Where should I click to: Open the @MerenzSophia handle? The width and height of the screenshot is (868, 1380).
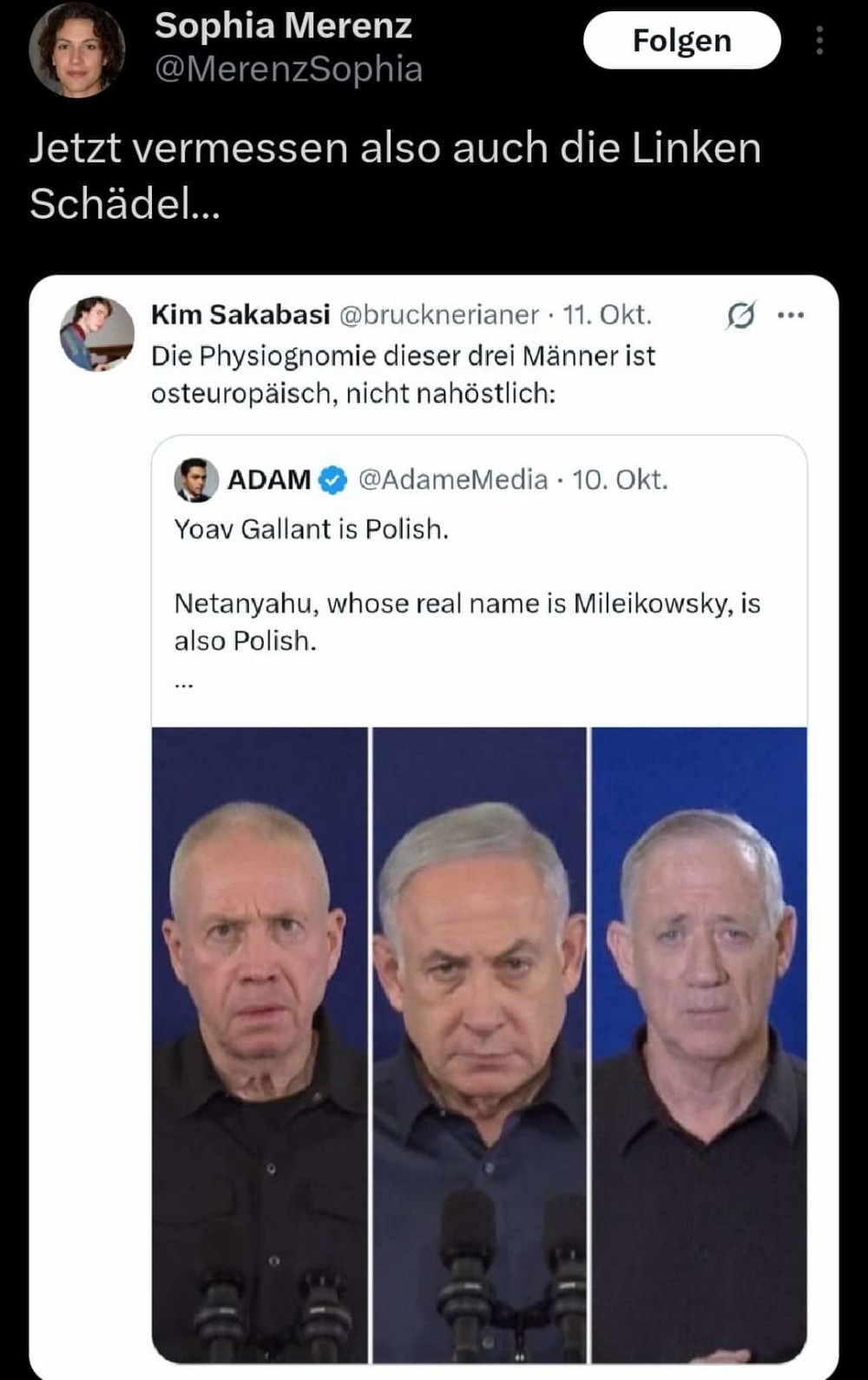tap(288, 69)
